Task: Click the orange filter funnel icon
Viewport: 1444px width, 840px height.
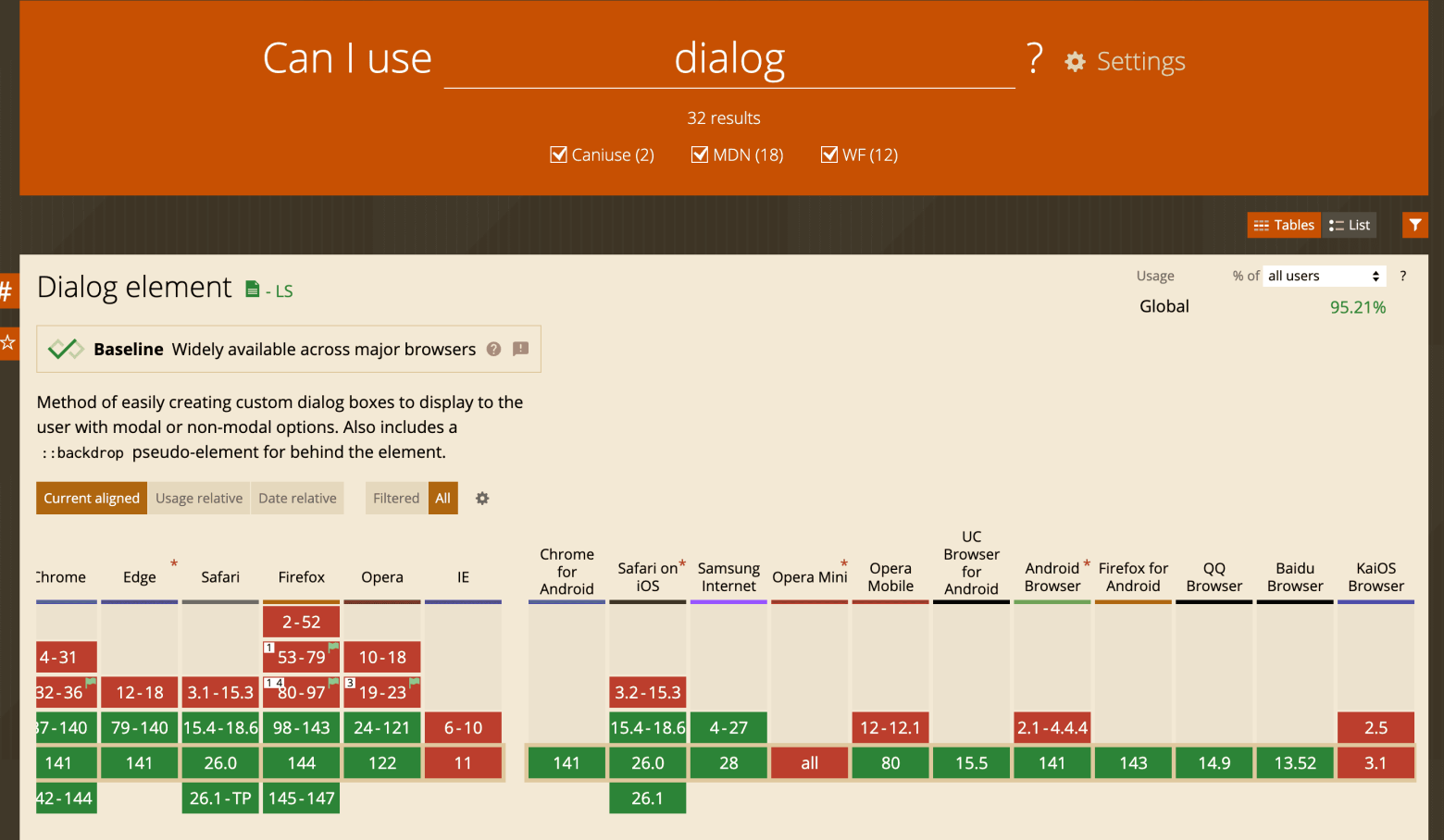Action: click(x=1414, y=225)
